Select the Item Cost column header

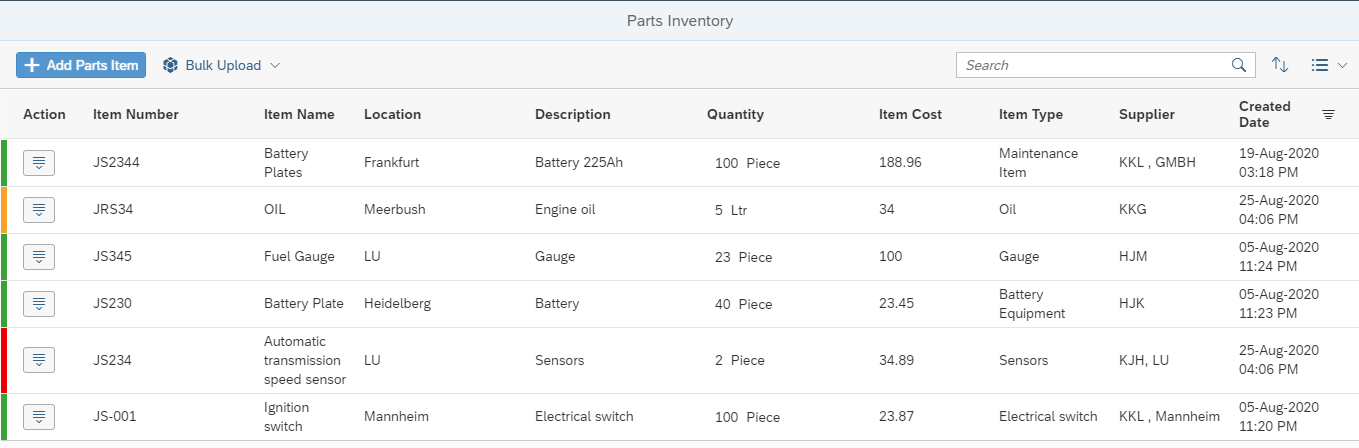910,114
